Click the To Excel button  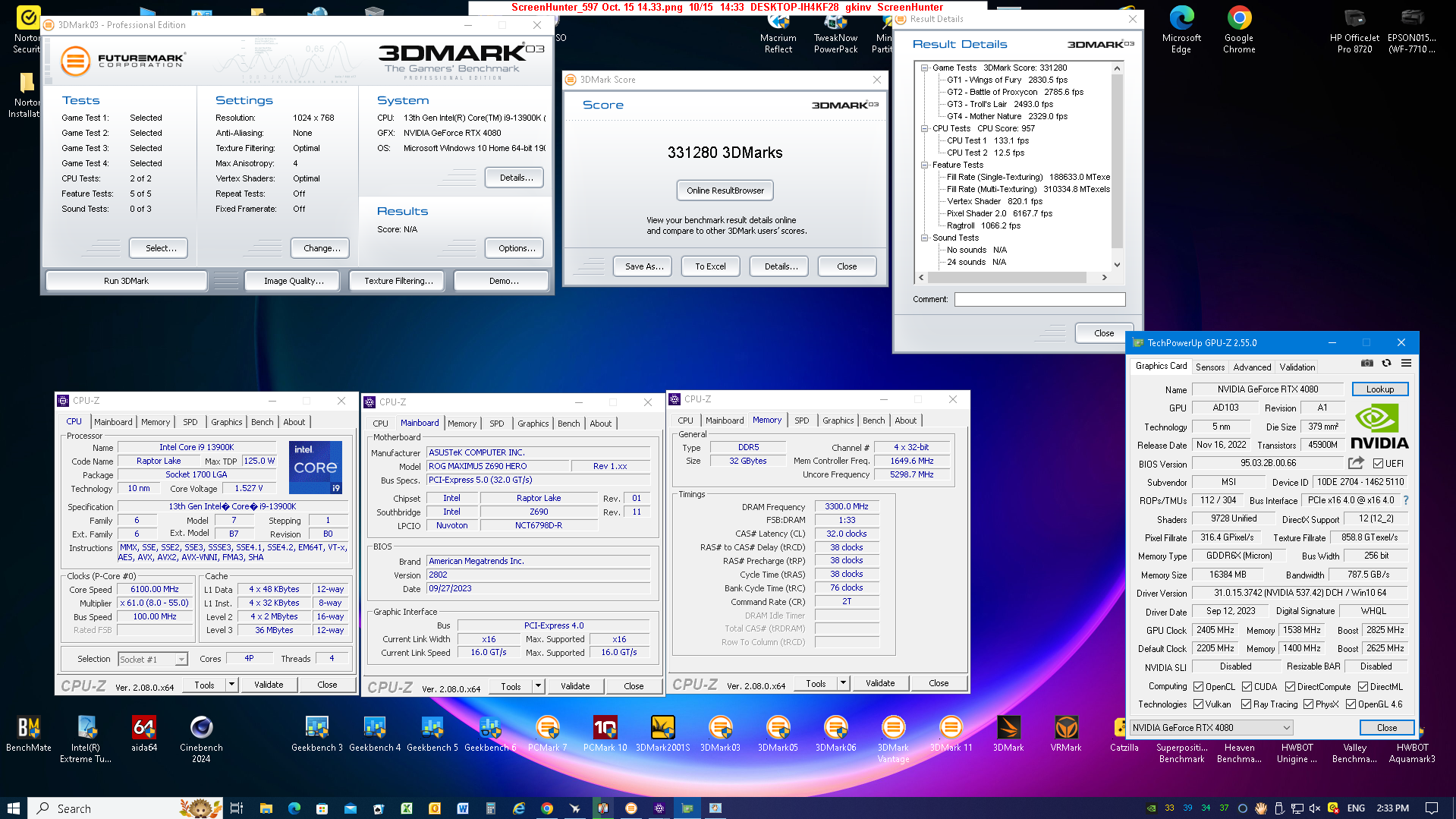[x=710, y=266]
